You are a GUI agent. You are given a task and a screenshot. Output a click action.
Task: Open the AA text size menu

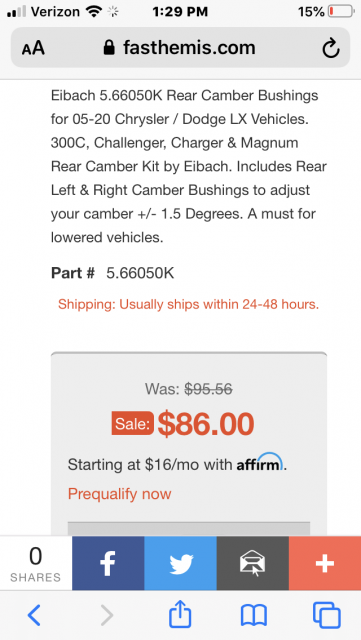click(33, 48)
